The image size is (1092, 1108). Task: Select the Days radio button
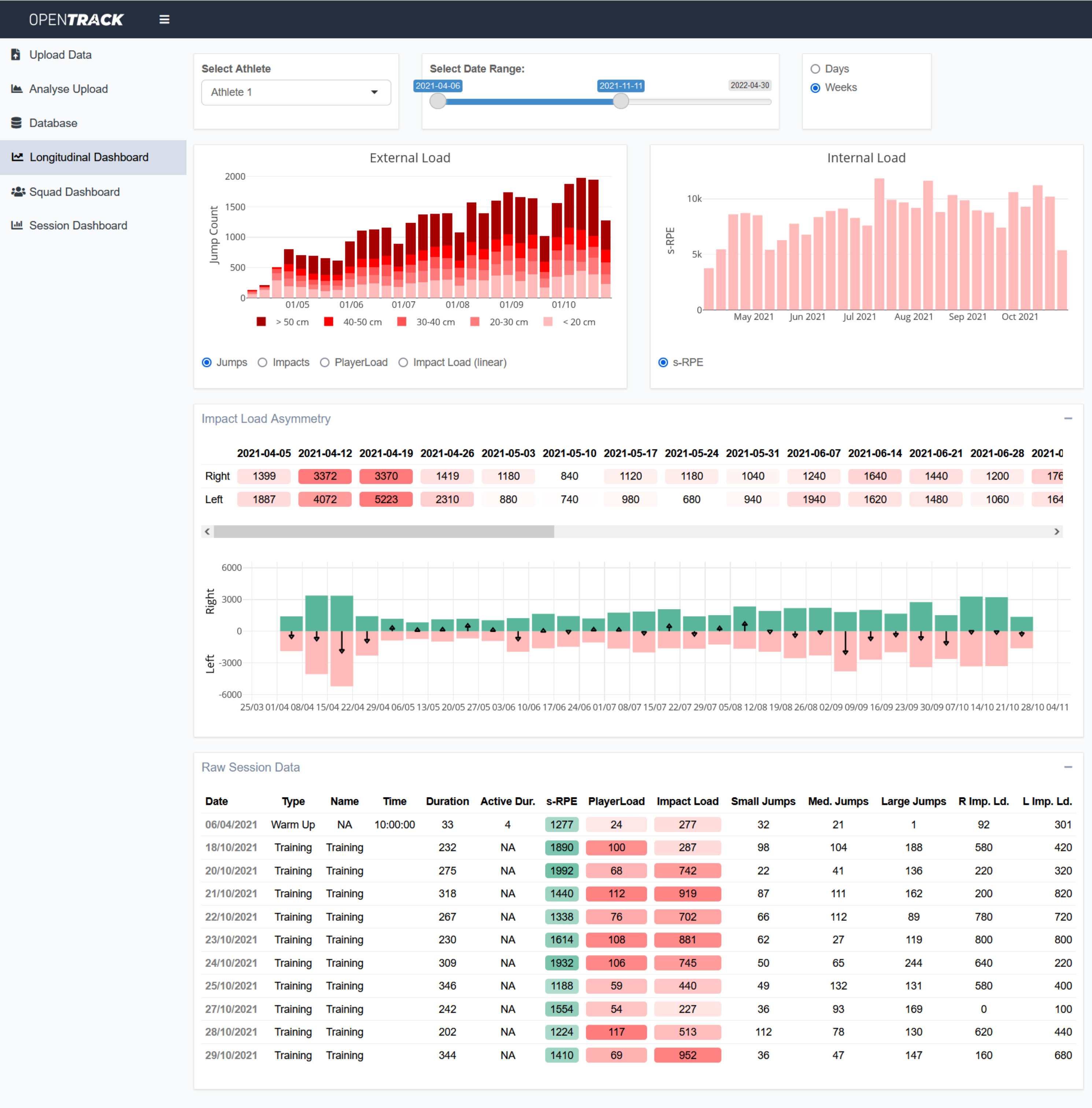tap(815, 69)
